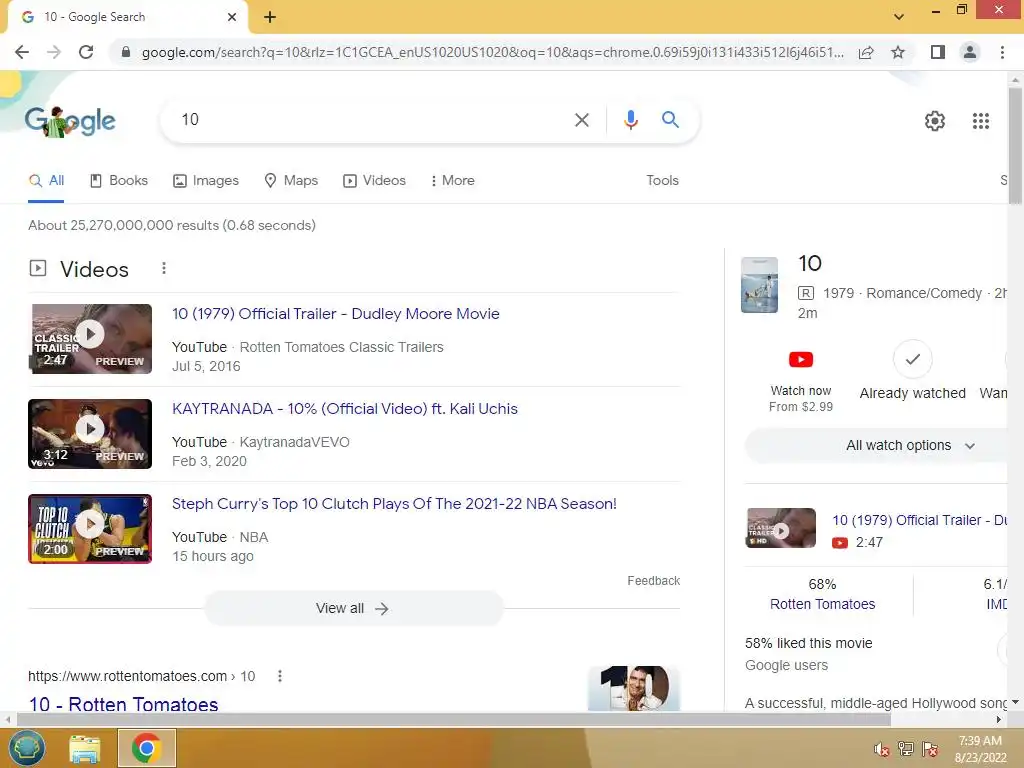Click the horizontal scrollbar right arrow
This screenshot has height=768, width=1024.
tap(999, 720)
